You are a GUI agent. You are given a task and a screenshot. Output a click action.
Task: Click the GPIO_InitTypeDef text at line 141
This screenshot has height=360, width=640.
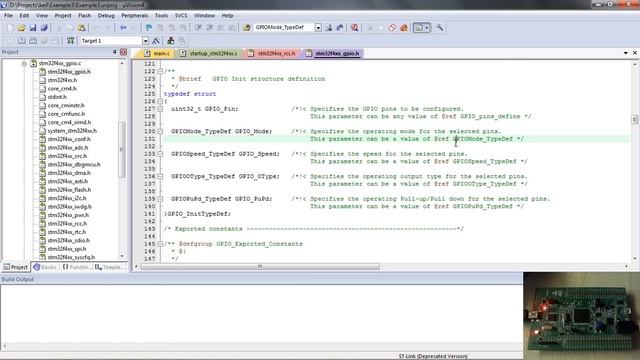[199, 214]
